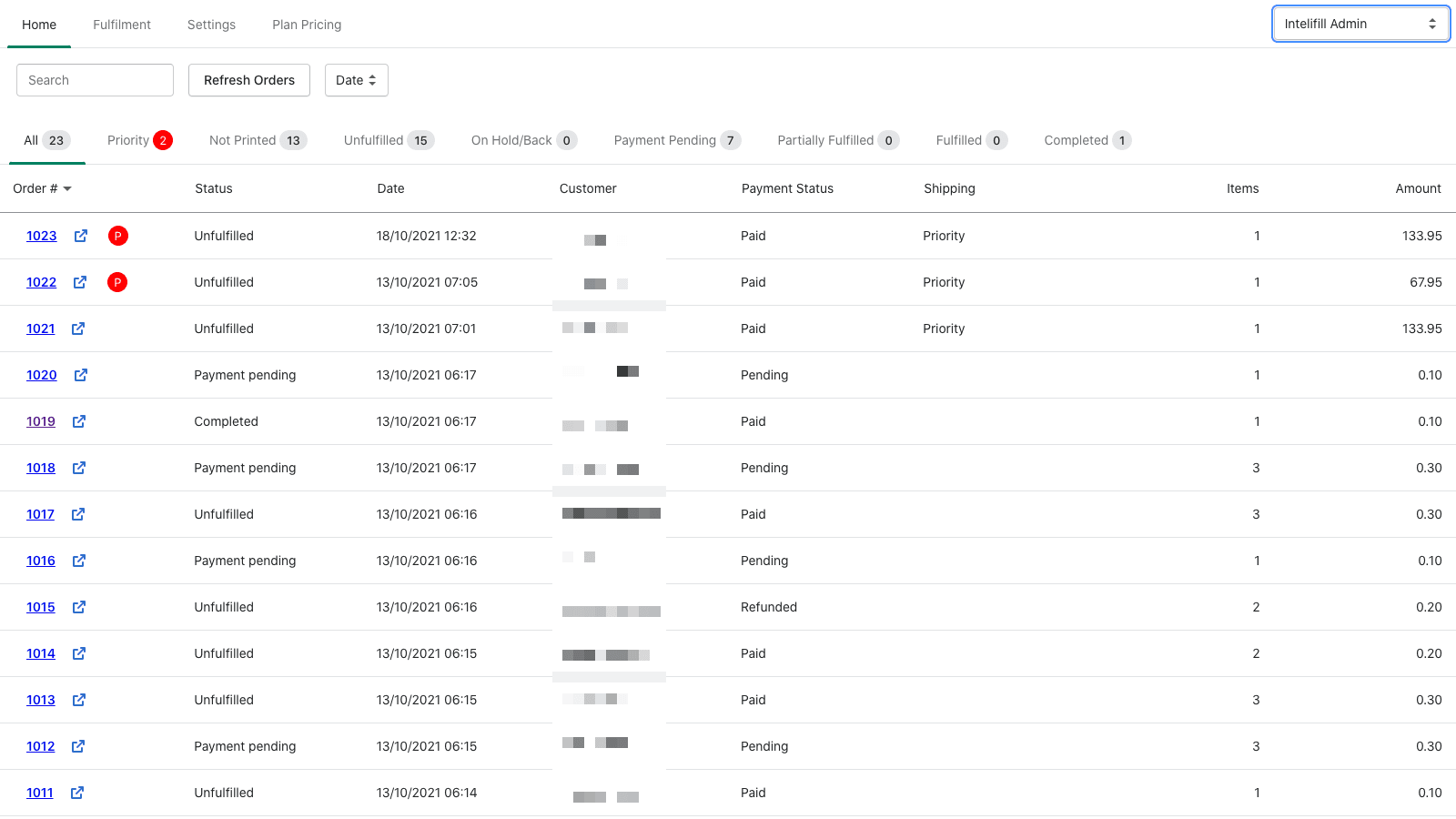Open order 1018 details
Screen dimensions: 1456x819
(41, 468)
